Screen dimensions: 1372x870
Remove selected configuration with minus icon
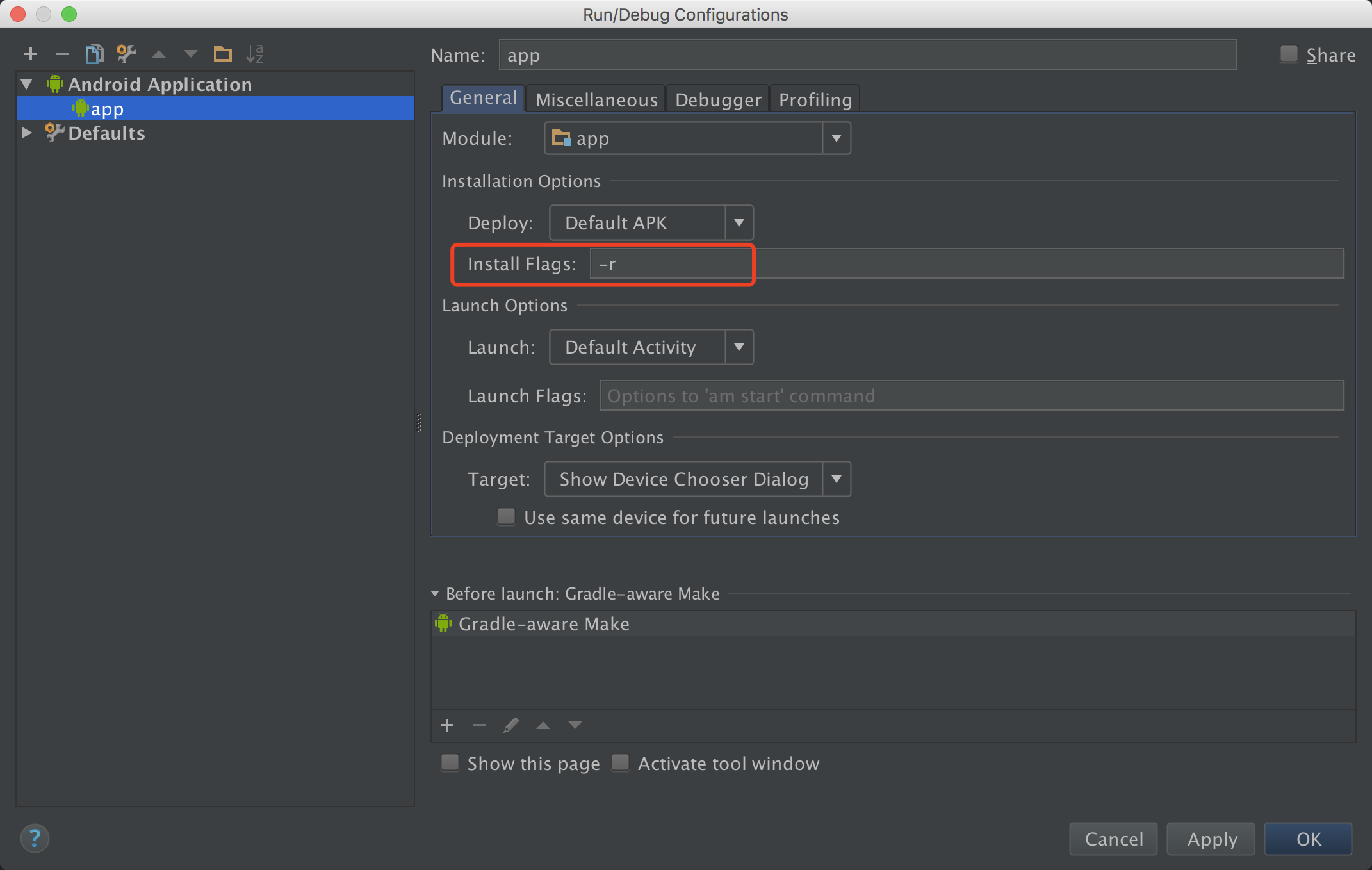(62, 54)
